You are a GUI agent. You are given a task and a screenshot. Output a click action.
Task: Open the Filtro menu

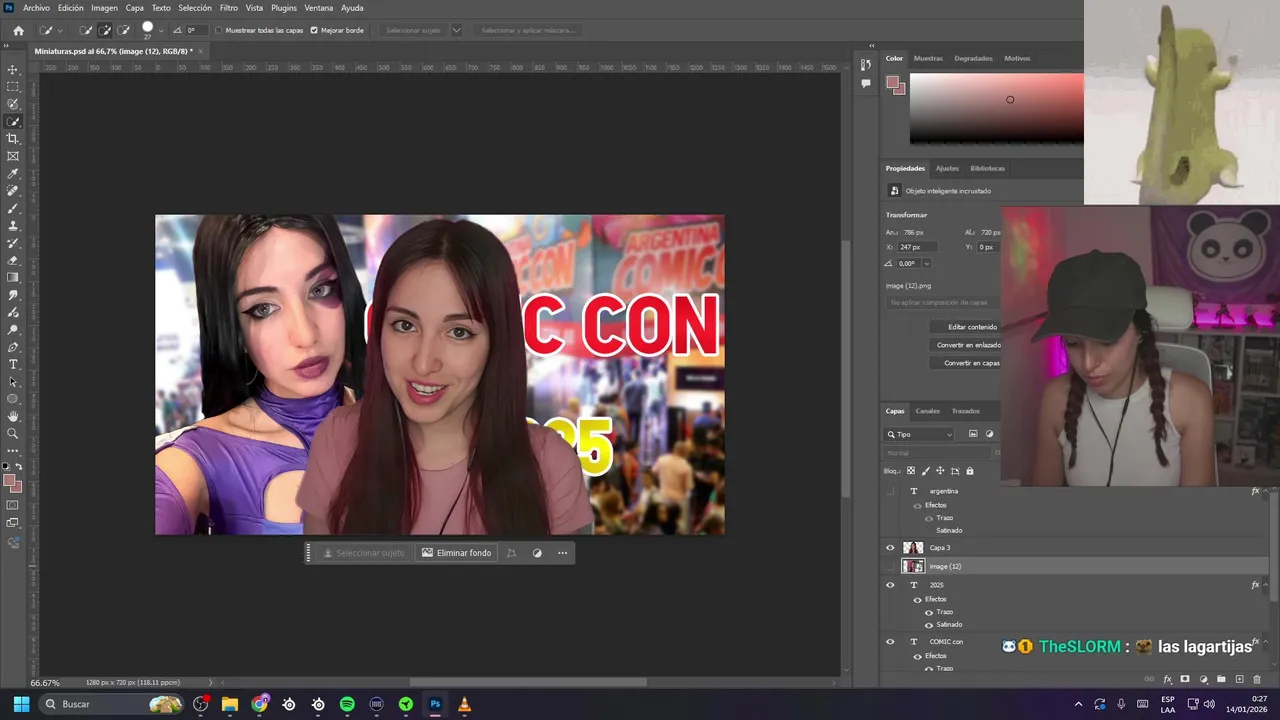229,8
